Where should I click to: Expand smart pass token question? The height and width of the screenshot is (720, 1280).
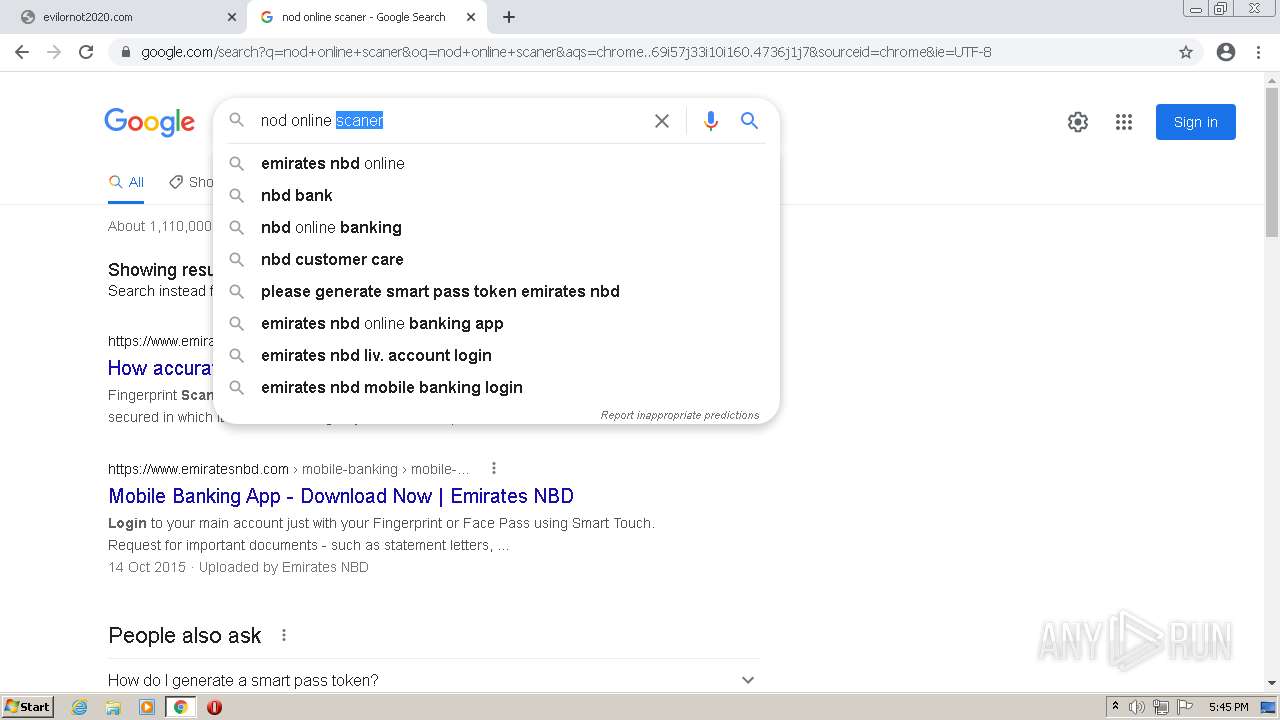pyautogui.click(x=433, y=680)
